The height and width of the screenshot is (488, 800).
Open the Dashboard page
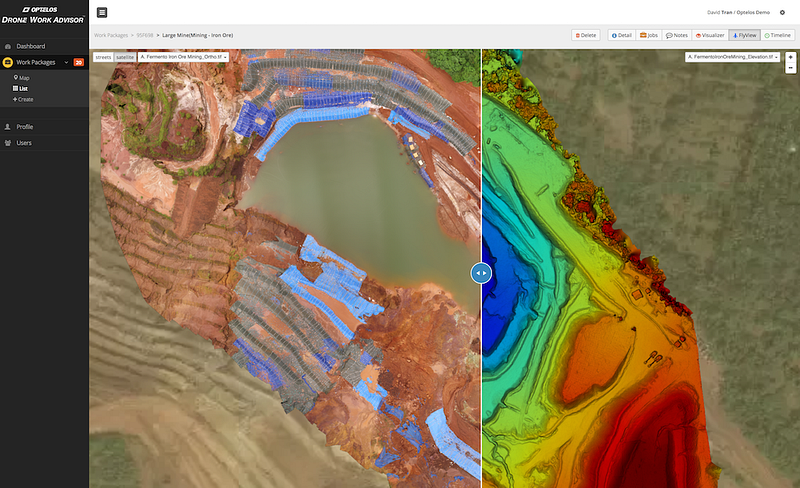31,46
